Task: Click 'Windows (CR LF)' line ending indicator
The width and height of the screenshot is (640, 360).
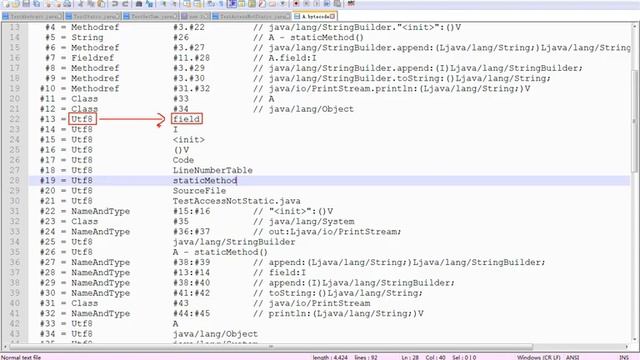Action: tap(538, 357)
